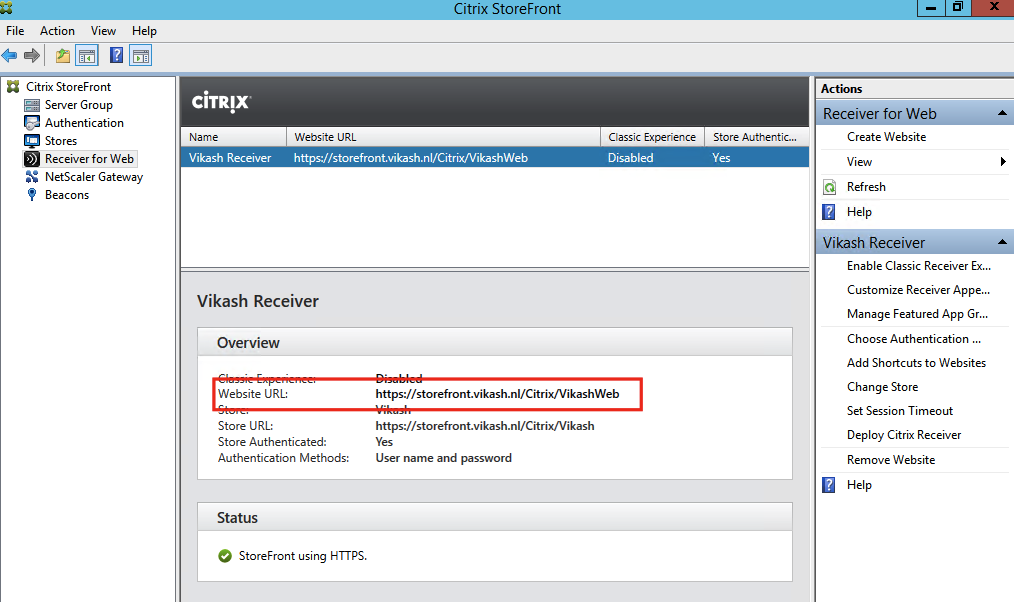Screen dimensions: 1014x602
Task: Click Manage Featured App Groups action
Action: [917, 314]
